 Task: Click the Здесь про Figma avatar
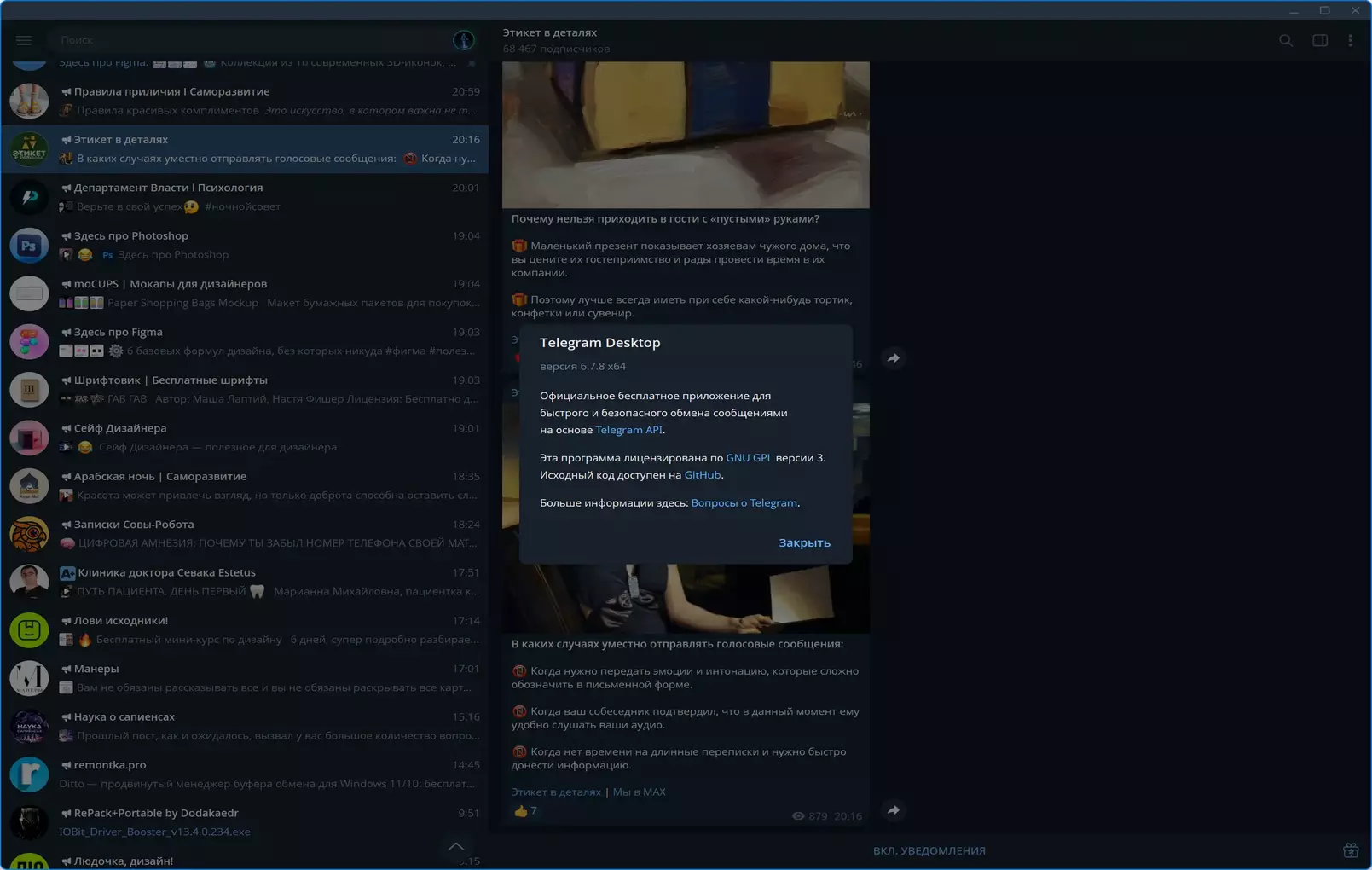click(x=29, y=342)
